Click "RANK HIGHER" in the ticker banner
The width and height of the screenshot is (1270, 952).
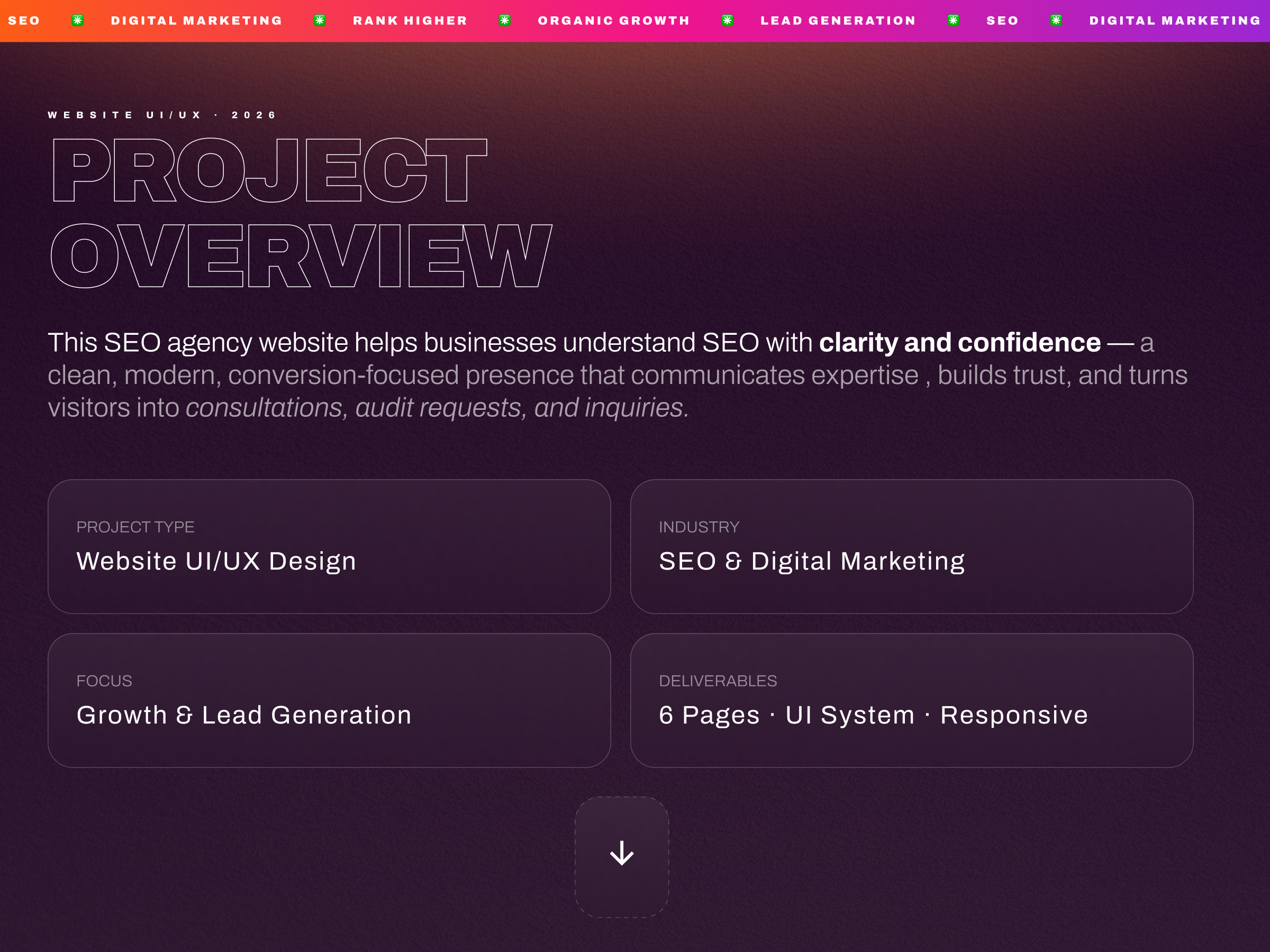click(x=410, y=21)
